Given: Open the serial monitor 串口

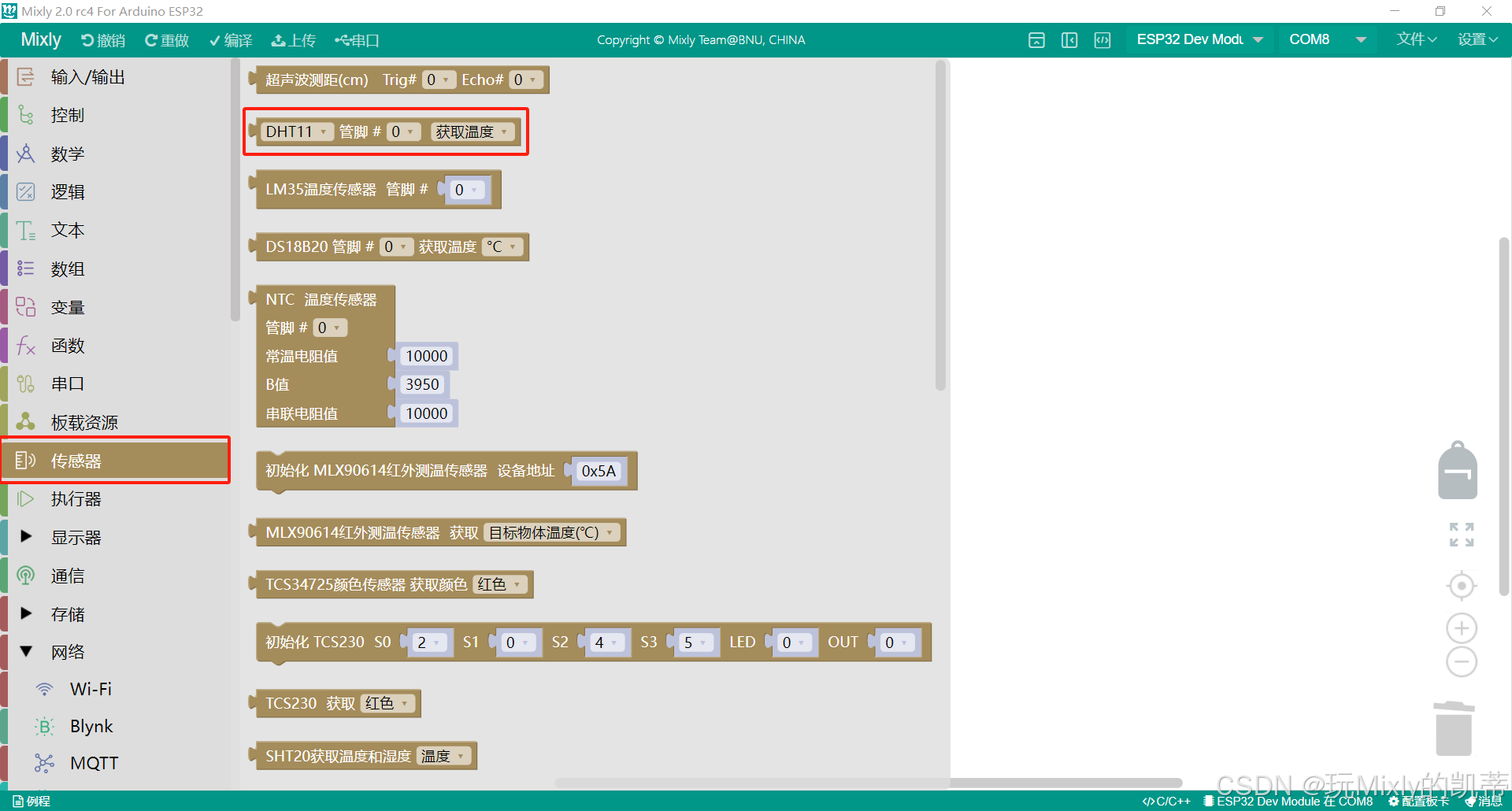Looking at the screenshot, I should point(357,39).
